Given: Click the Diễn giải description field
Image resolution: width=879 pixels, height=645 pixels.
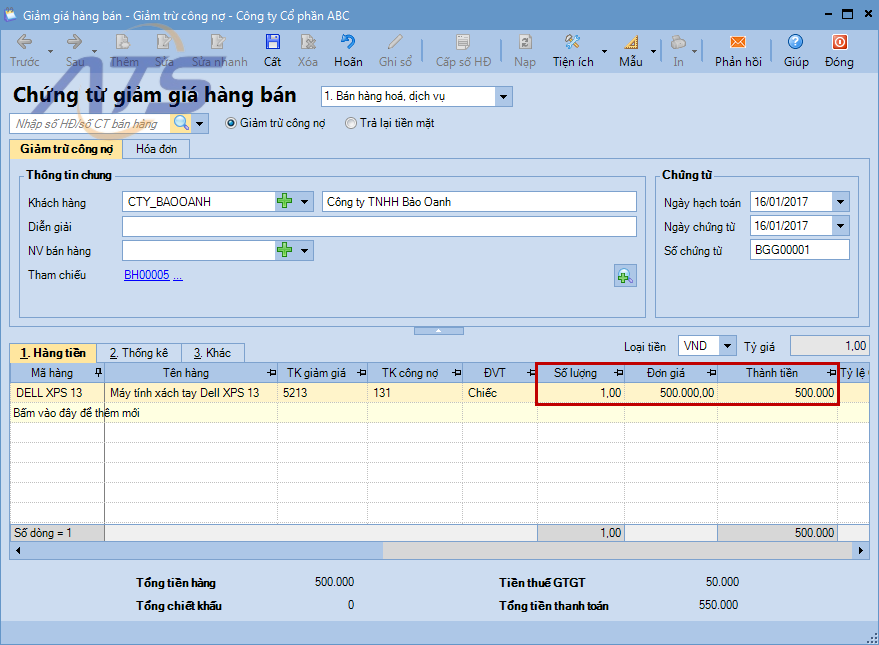Looking at the screenshot, I should [x=379, y=227].
